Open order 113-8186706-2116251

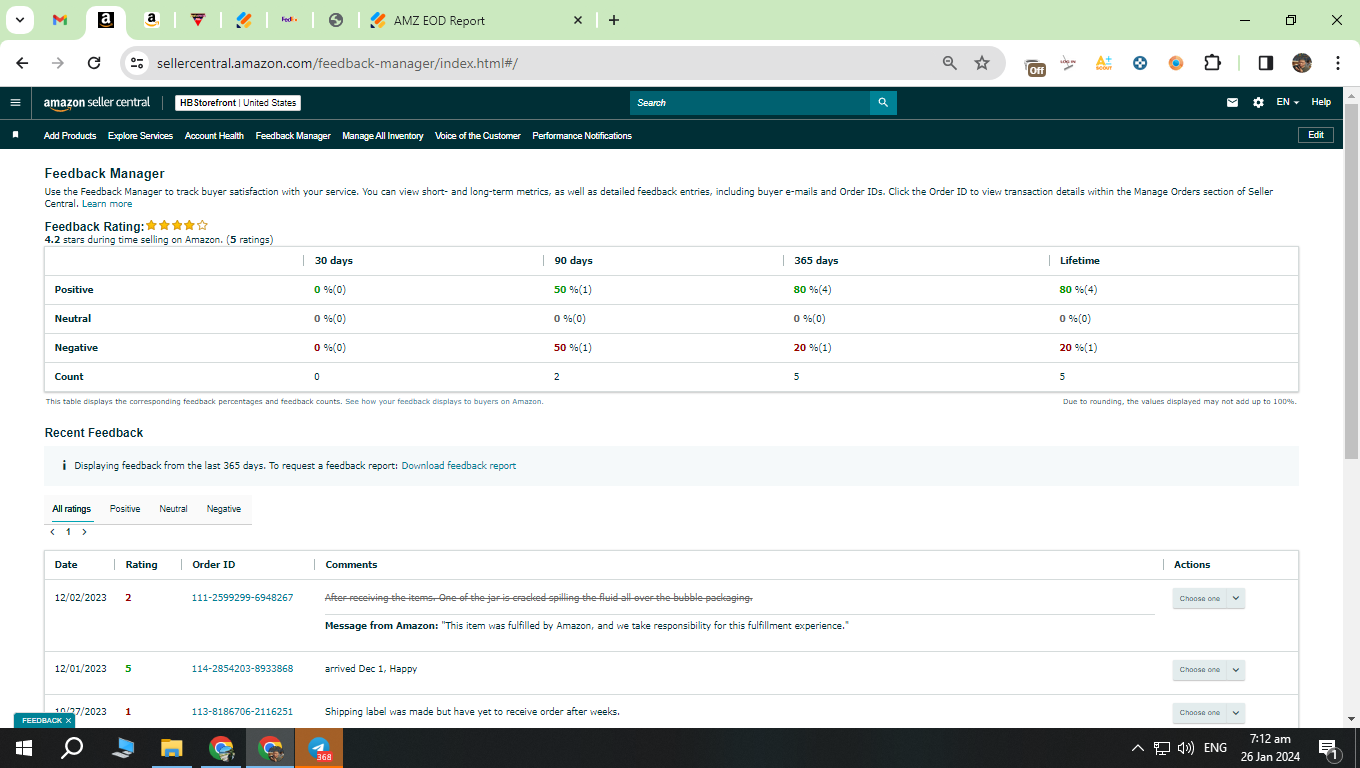click(x=242, y=712)
